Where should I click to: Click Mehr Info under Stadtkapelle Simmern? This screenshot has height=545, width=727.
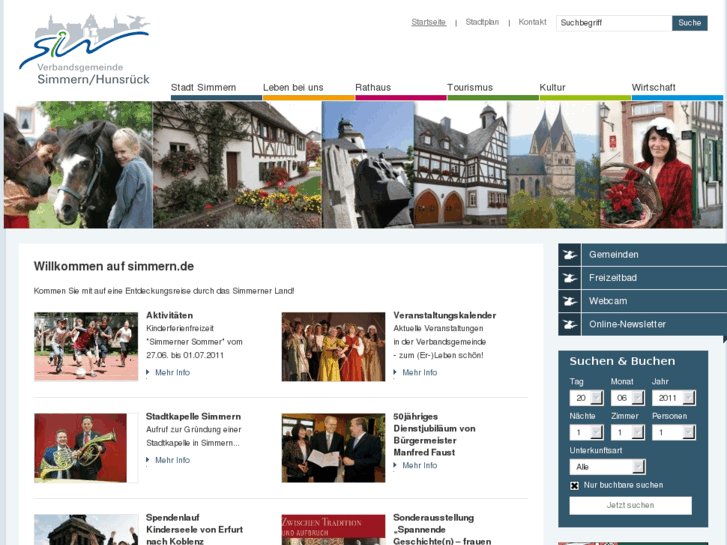172,460
